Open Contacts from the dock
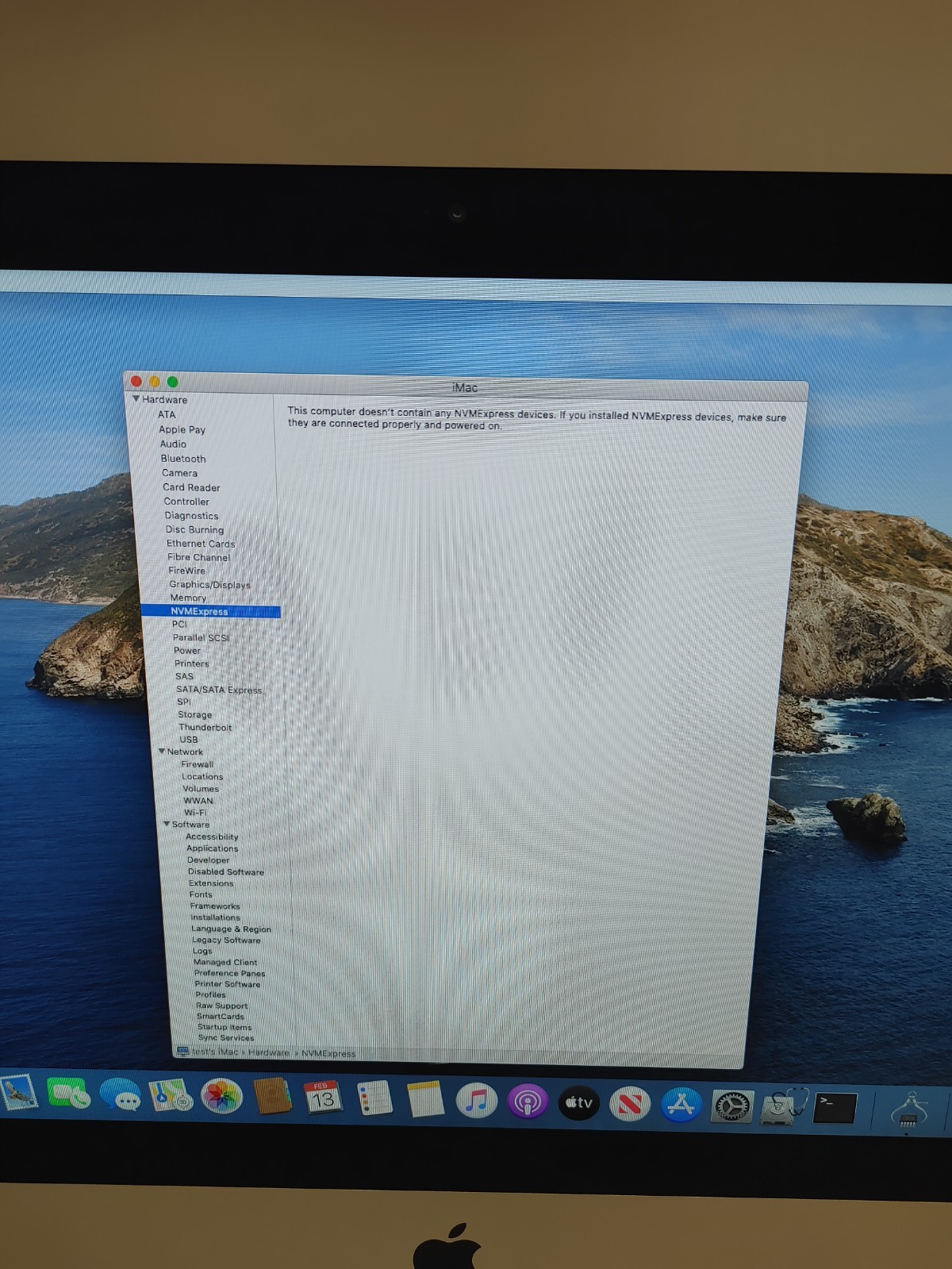Viewport: 952px width, 1269px height. (x=272, y=1097)
